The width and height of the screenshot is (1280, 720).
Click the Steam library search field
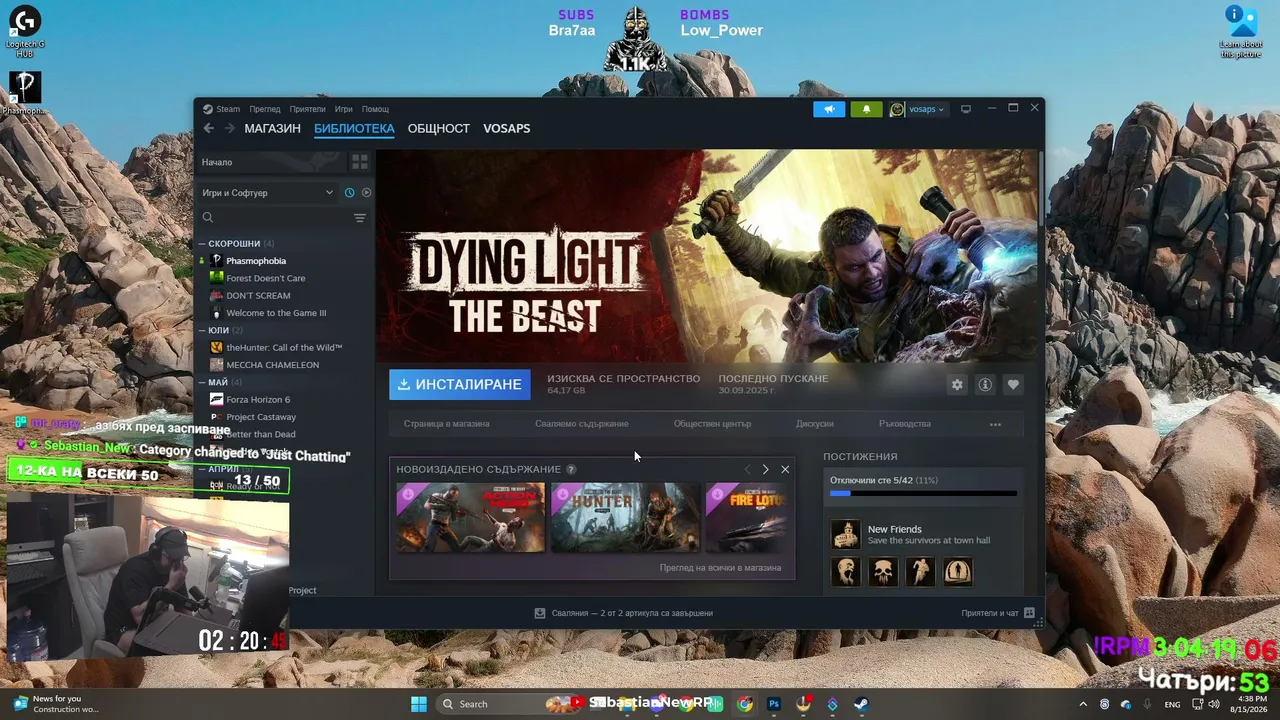coord(273,218)
